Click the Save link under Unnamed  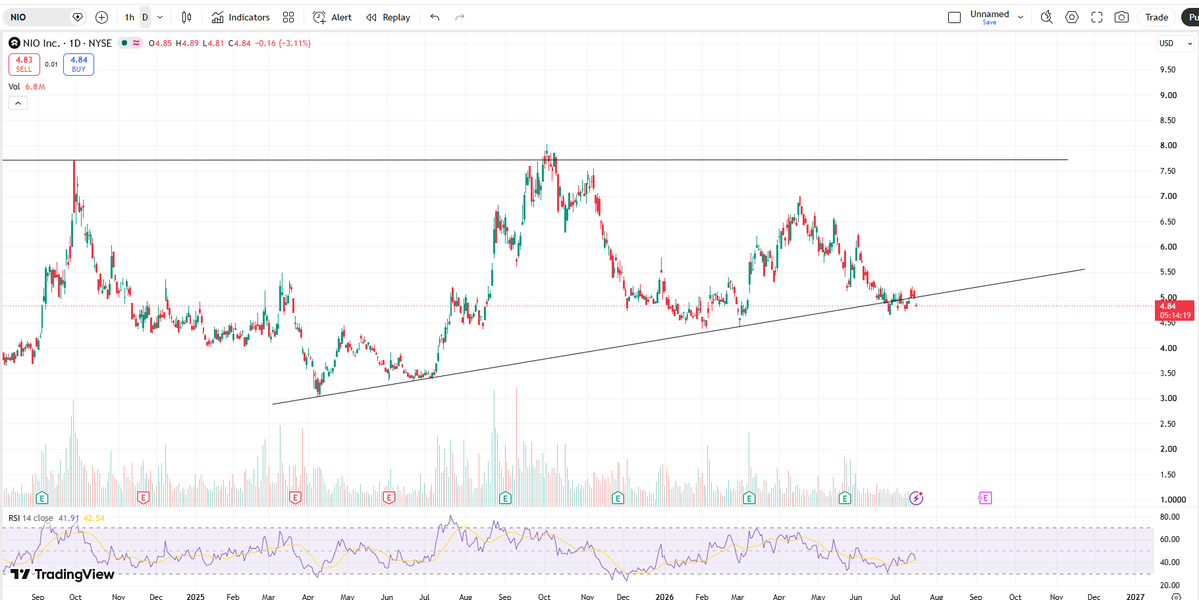[989, 23]
